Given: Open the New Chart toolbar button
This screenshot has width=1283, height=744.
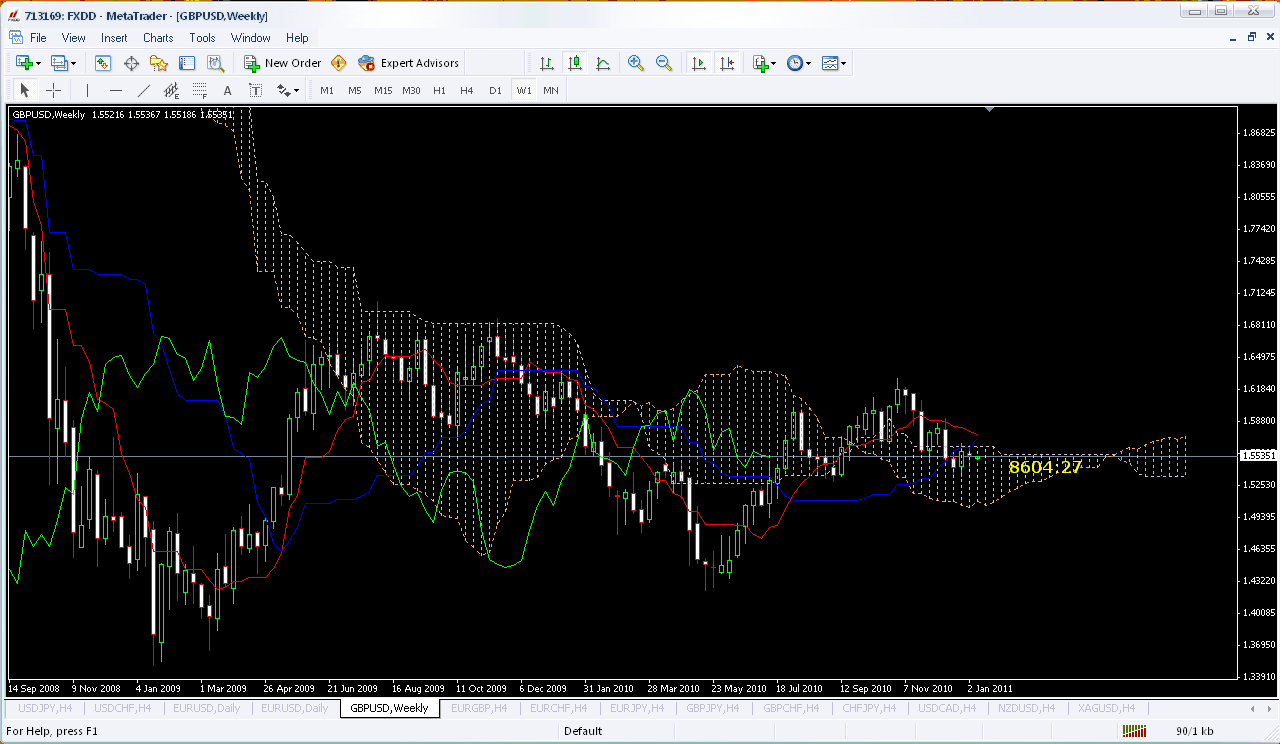Looking at the screenshot, I should (x=24, y=63).
